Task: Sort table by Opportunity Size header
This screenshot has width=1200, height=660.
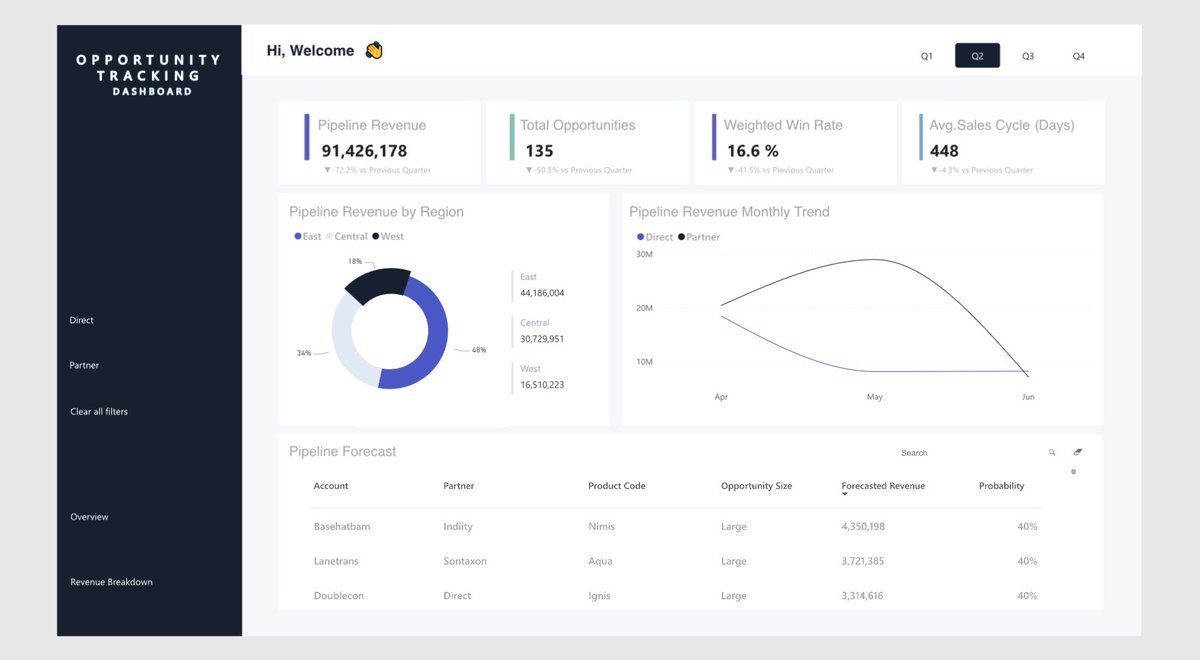Action: point(756,486)
